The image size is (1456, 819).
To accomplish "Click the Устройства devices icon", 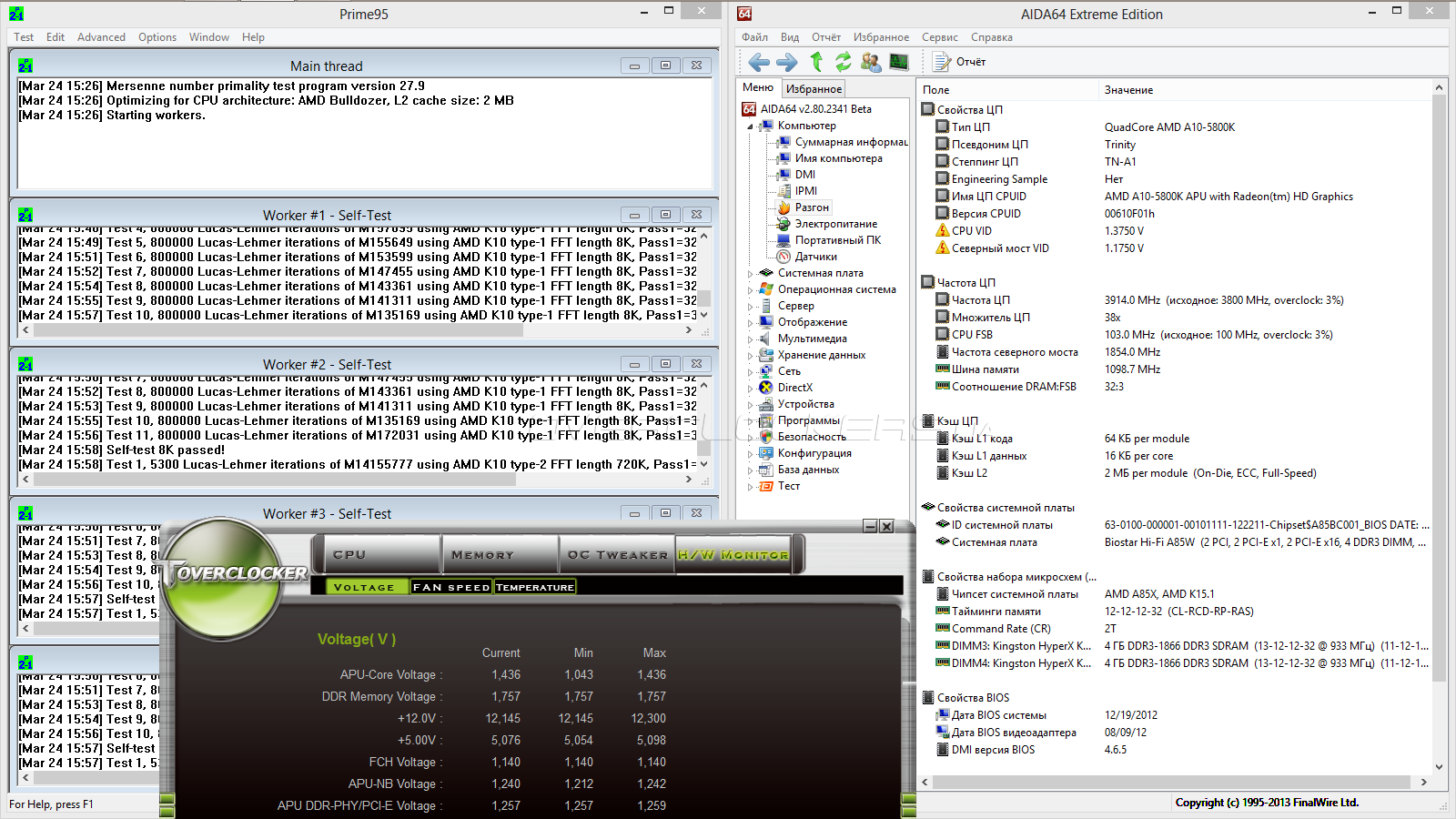I will coord(766,404).
